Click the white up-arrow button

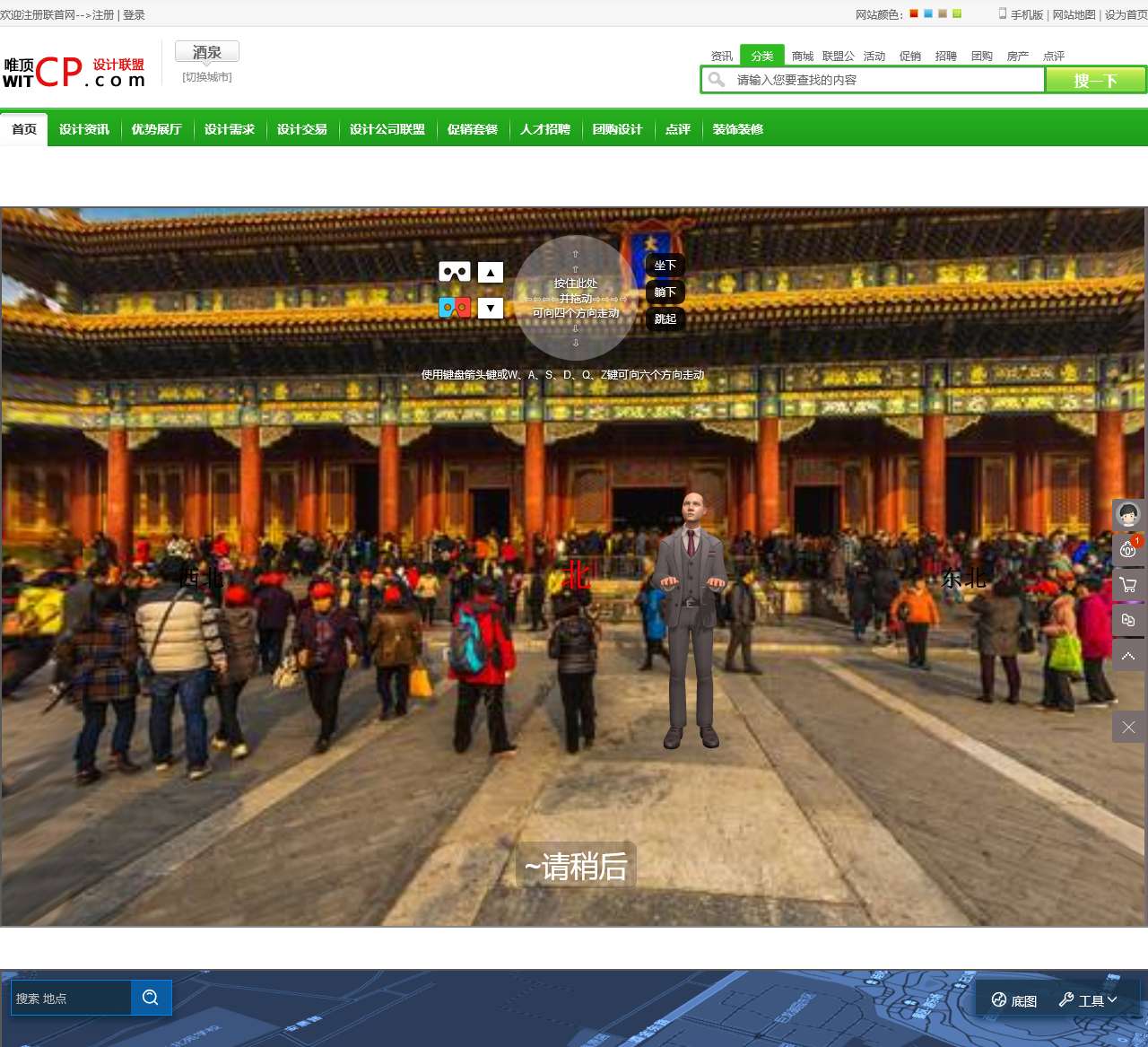pyautogui.click(x=491, y=273)
